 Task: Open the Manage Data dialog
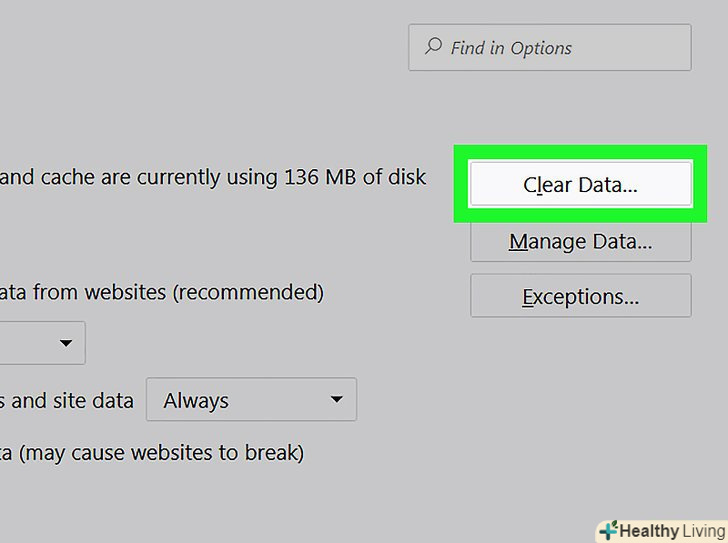pos(580,242)
